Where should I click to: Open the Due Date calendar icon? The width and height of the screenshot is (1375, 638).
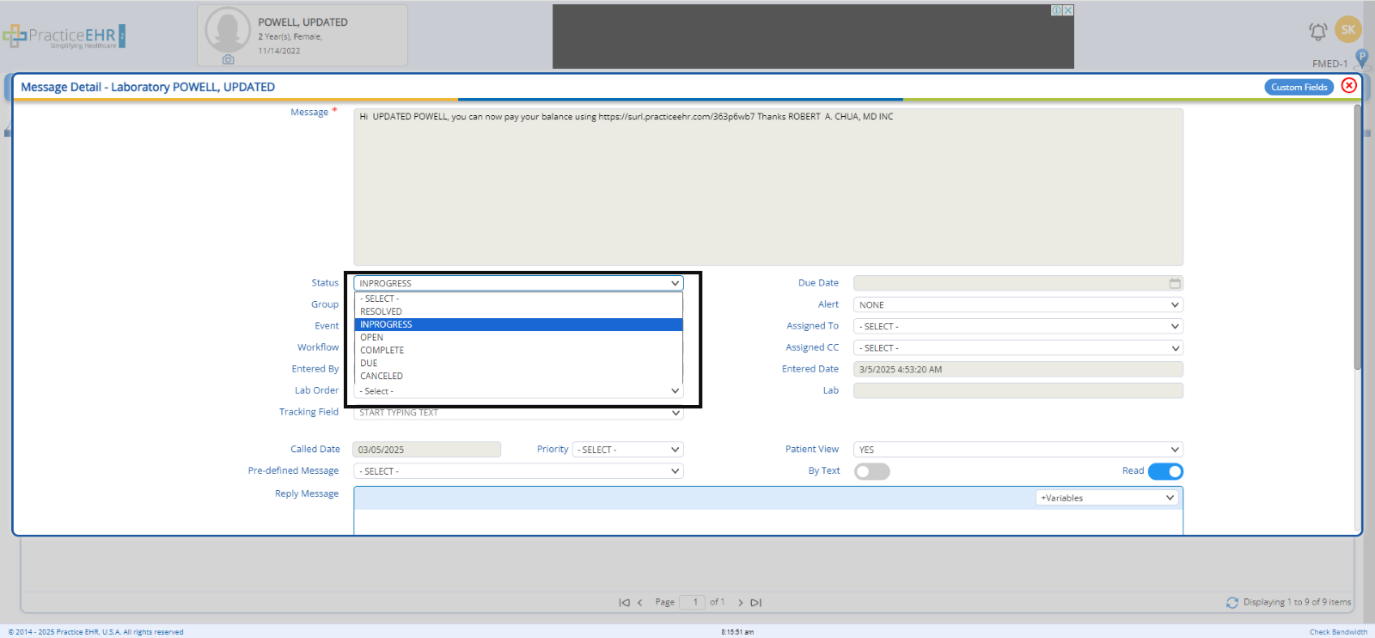coord(1175,283)
